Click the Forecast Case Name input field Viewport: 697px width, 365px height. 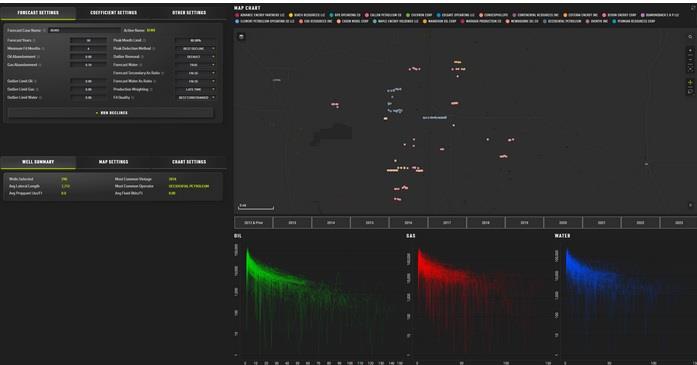(x=84, y=30)
